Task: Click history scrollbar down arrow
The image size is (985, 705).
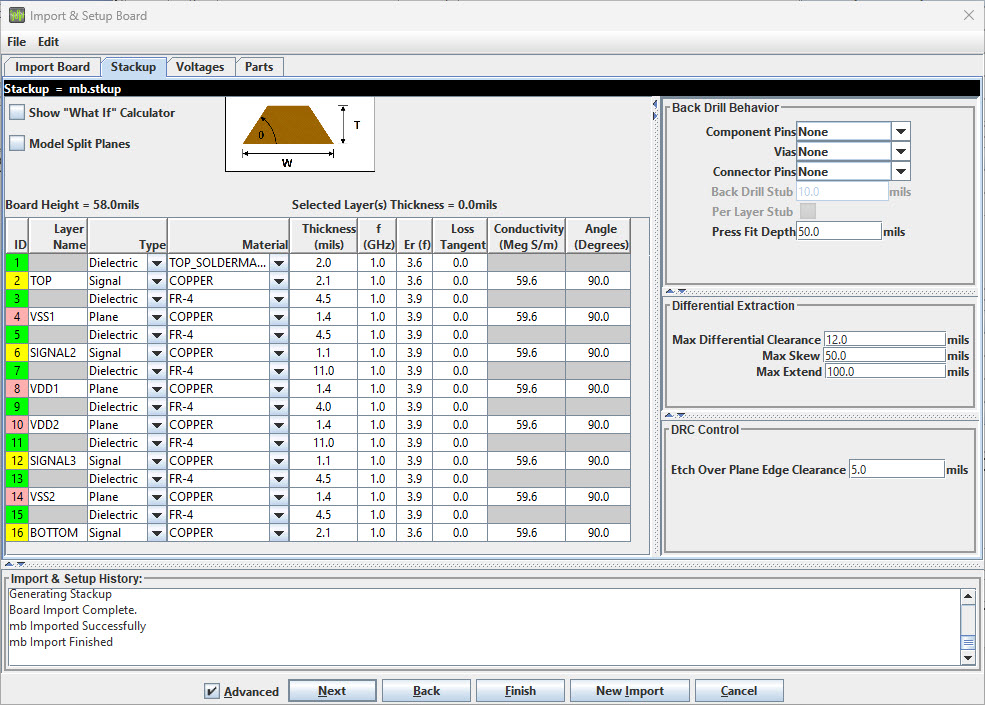Action: (968, 657)
